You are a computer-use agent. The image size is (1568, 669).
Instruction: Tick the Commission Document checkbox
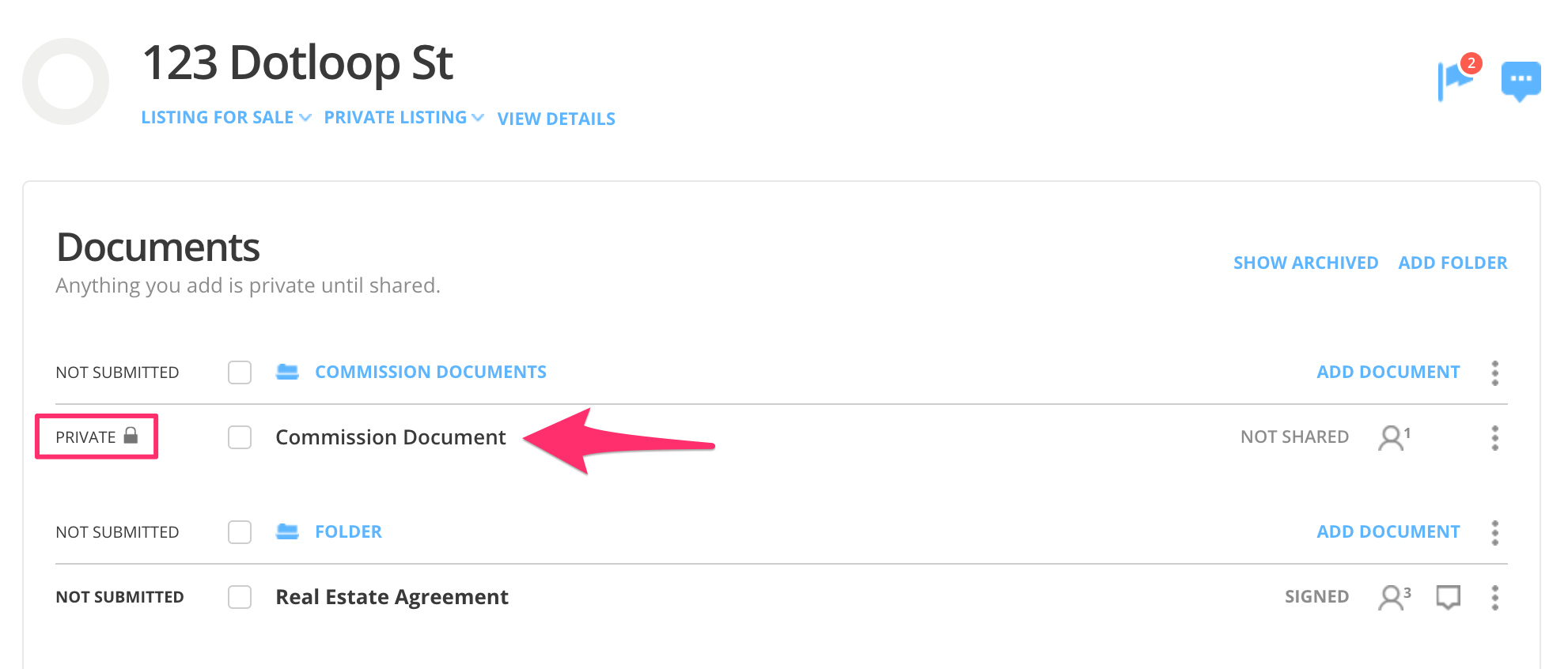pos(240,437)
